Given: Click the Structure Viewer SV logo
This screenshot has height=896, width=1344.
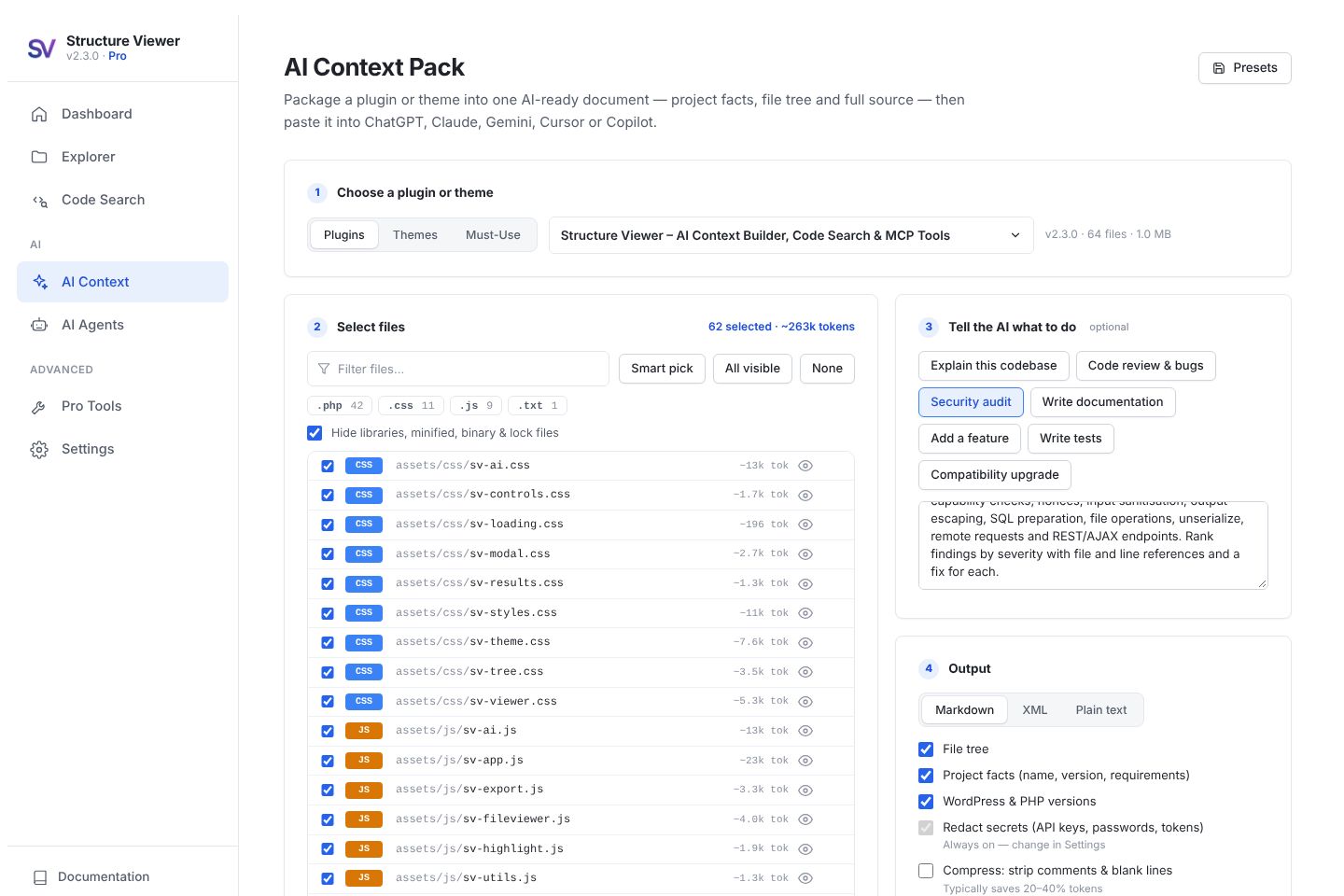Looking at the screenshot, I should pos(41,49).
